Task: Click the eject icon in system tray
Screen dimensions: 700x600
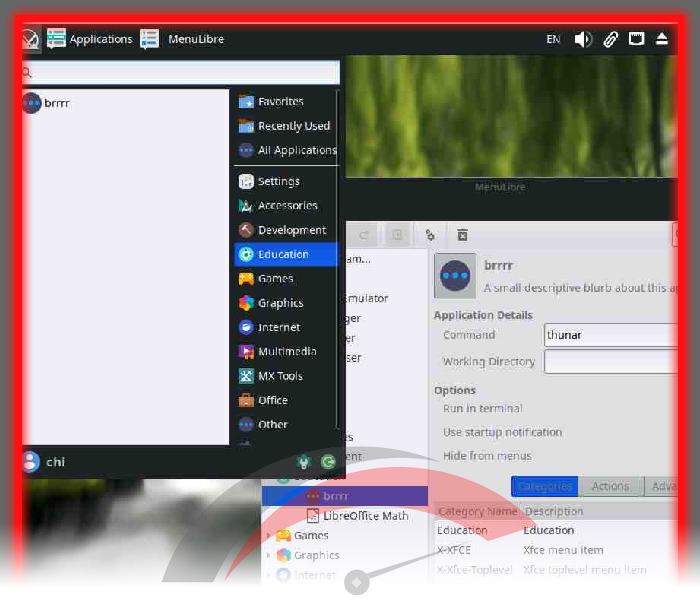Action: pyautogui.click(x=662, y=39)
